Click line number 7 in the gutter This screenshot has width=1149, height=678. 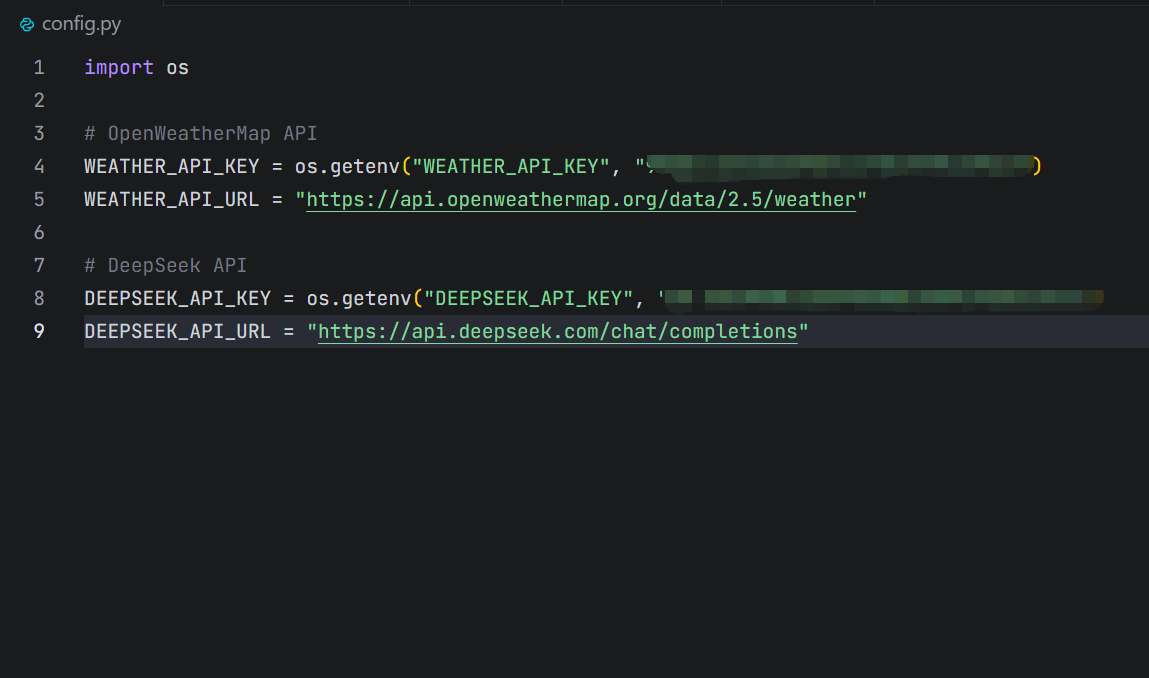pos(39,265)
